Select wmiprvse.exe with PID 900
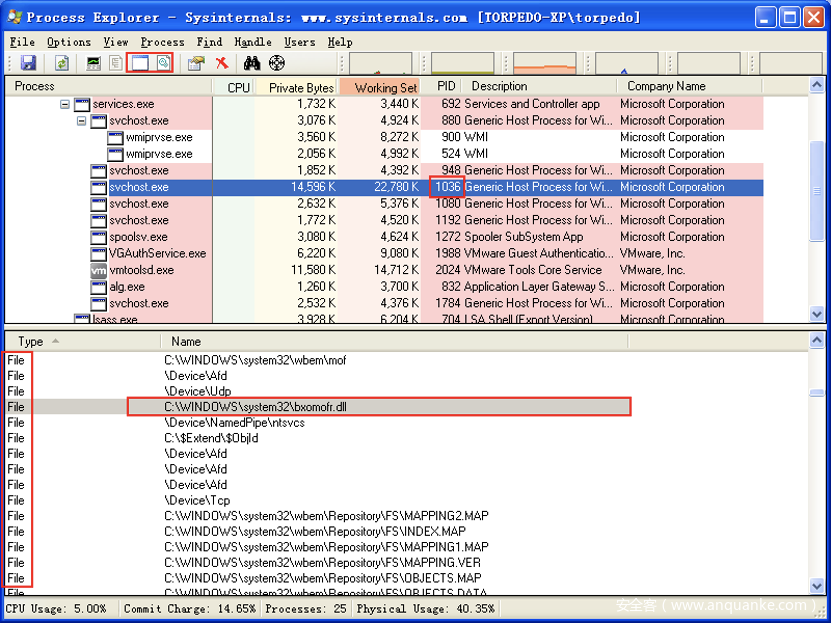Screen dimensions: 832x624 click(x=384, y=137)
